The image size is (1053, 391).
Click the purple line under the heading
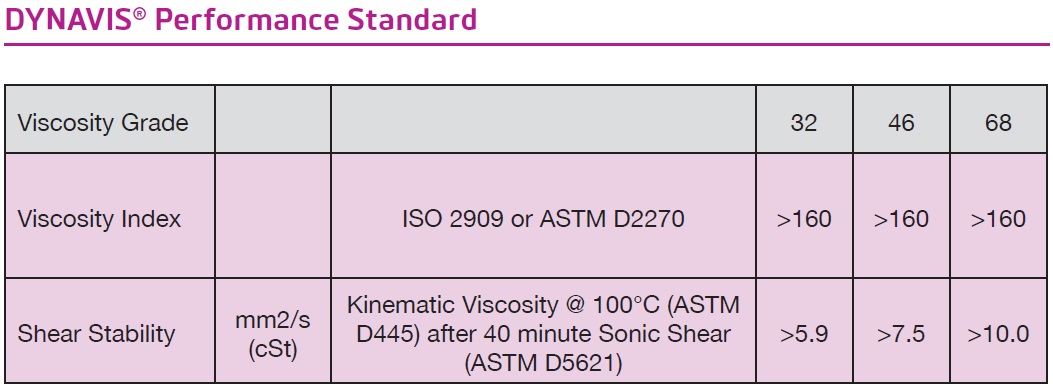click(526, 44)
